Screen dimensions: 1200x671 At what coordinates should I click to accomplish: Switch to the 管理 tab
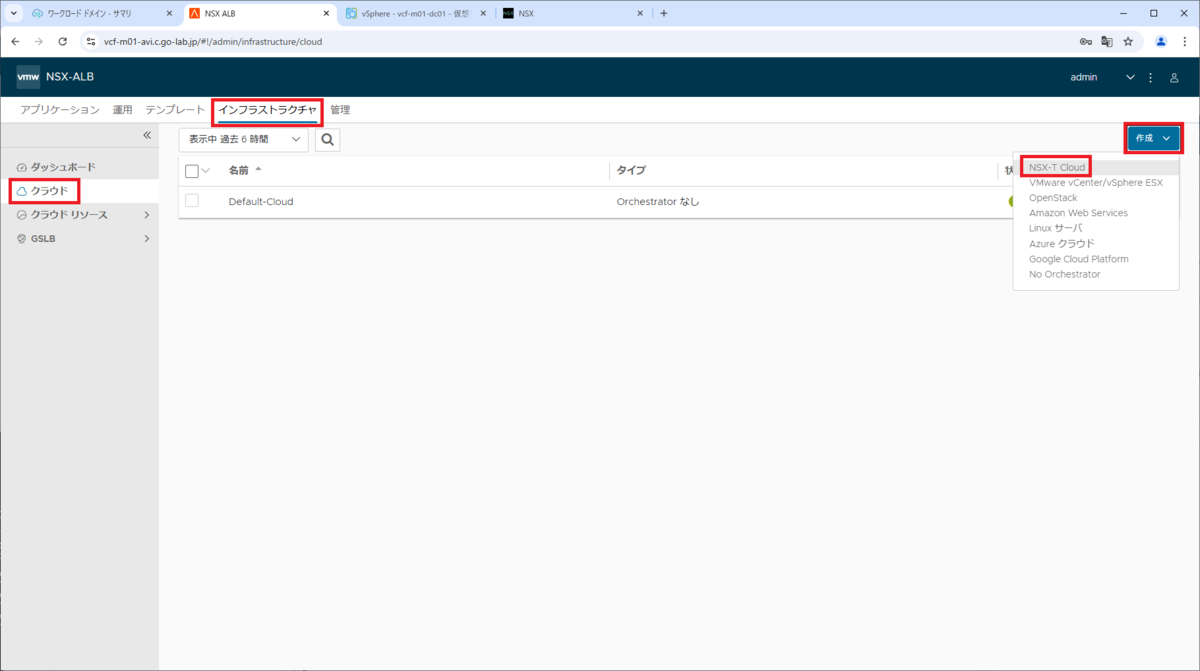(340, 110)
